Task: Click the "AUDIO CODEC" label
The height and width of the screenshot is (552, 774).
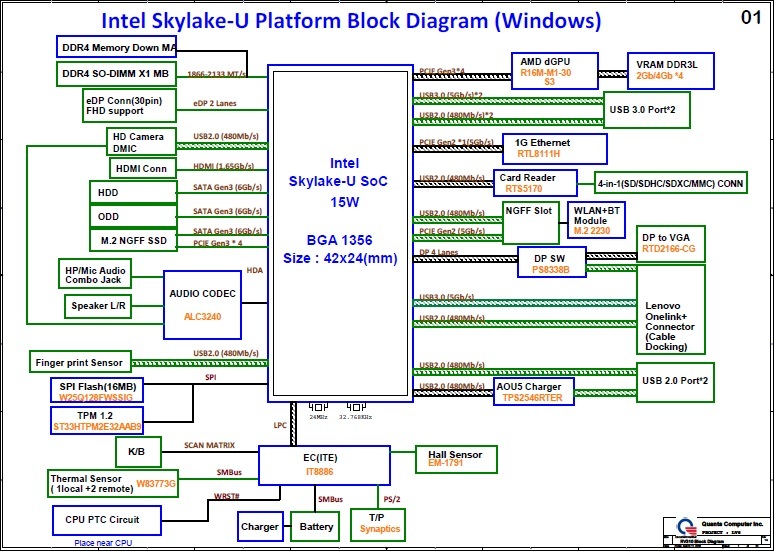Action: pos(202,294)
